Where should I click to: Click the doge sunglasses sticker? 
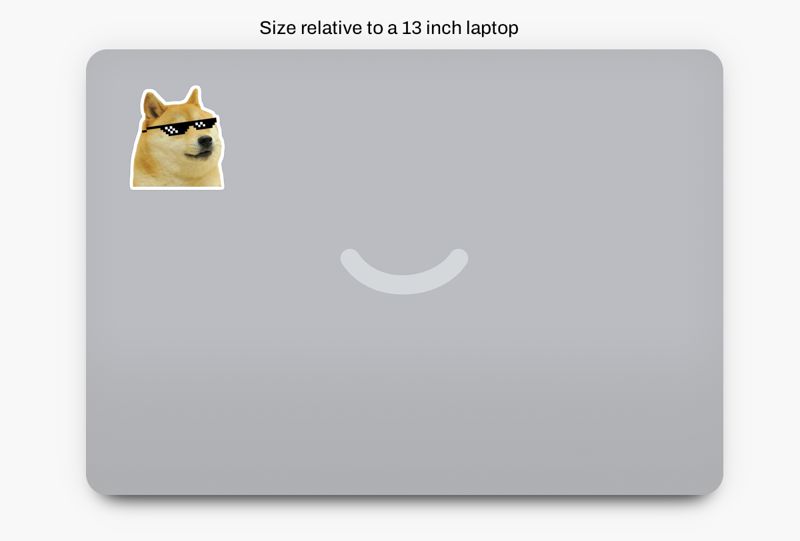point(177,138)
